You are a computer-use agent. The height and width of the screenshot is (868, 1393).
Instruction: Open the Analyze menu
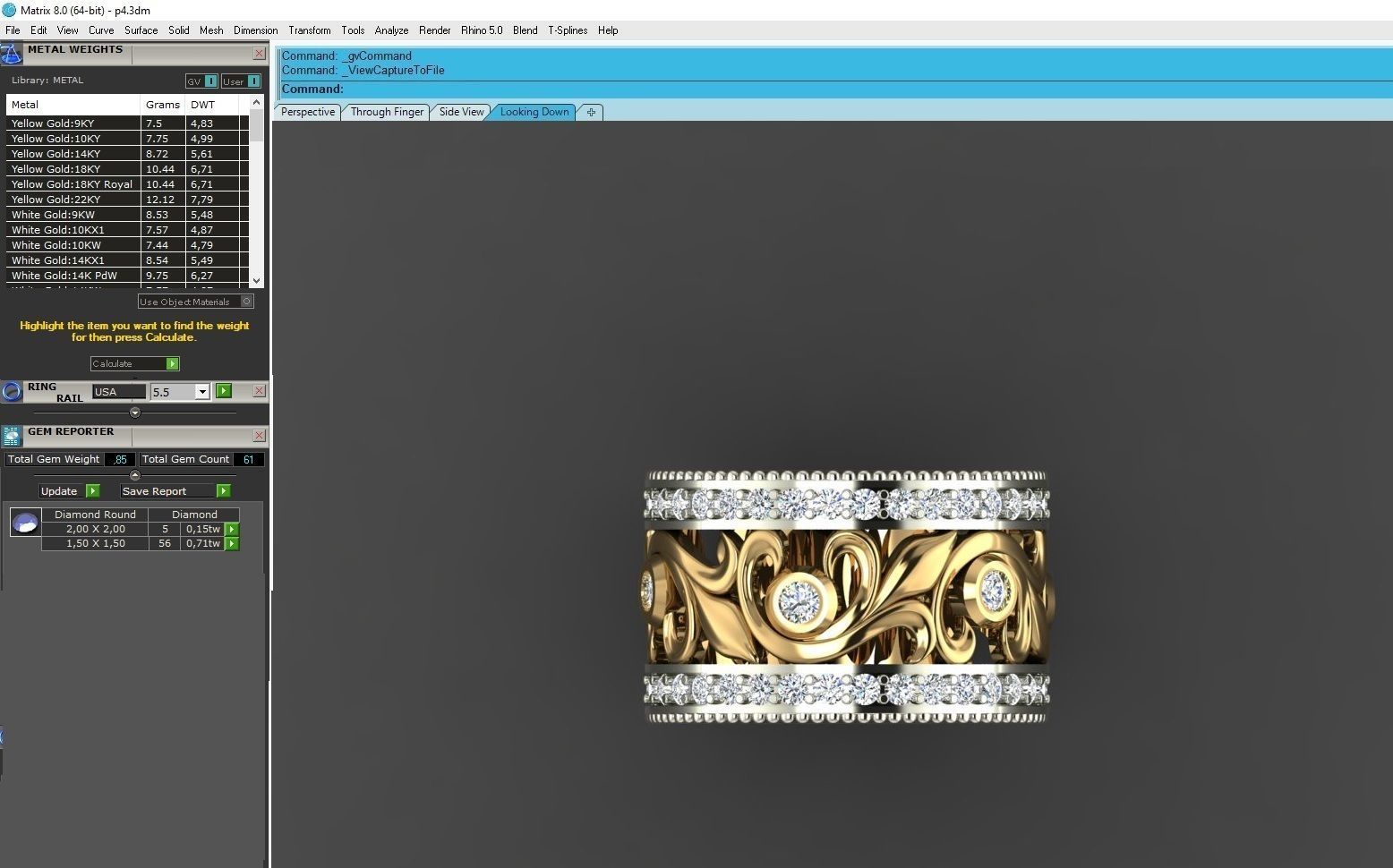(x=391, y=30)
